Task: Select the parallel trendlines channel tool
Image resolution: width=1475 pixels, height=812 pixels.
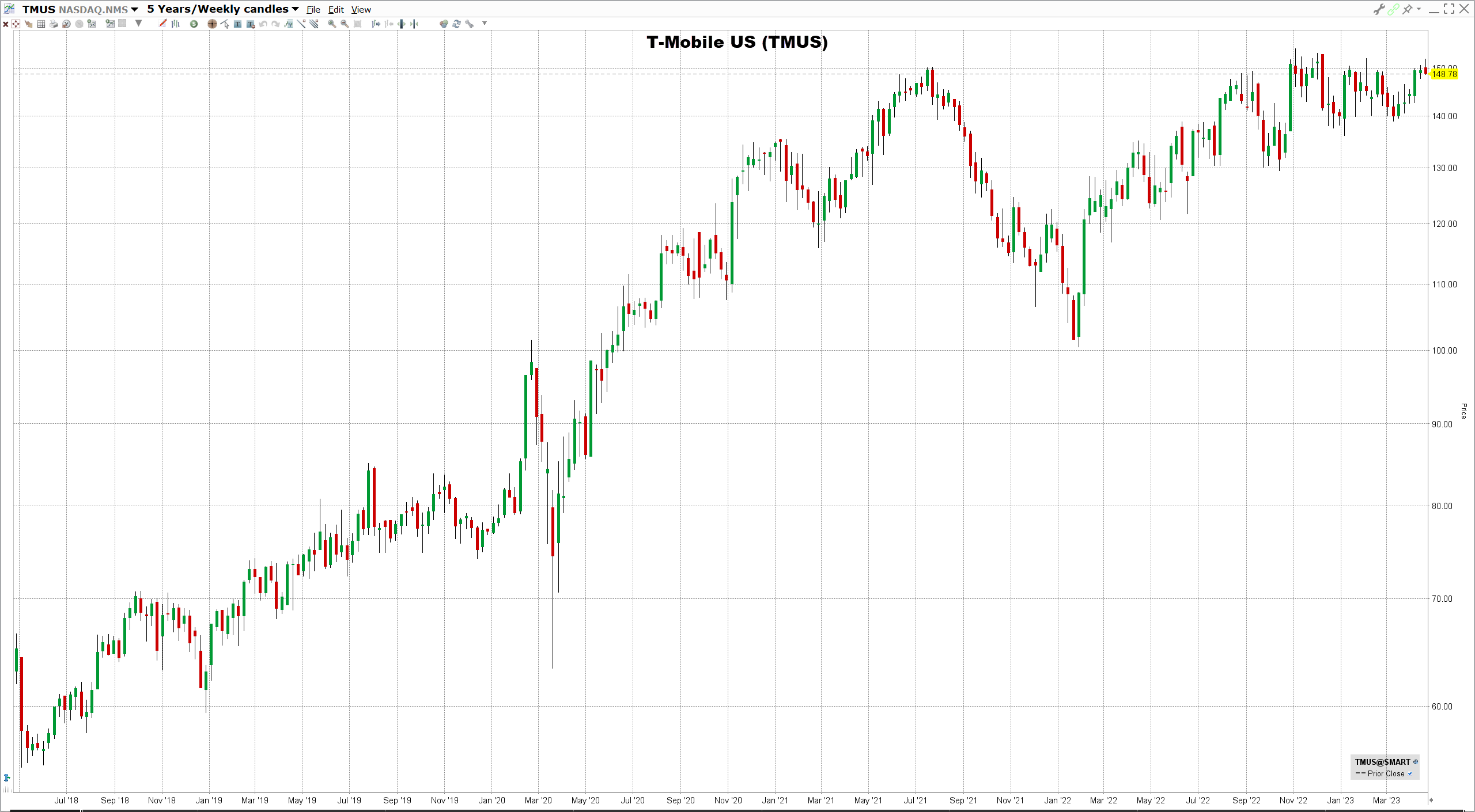Action: click(314, 24)
